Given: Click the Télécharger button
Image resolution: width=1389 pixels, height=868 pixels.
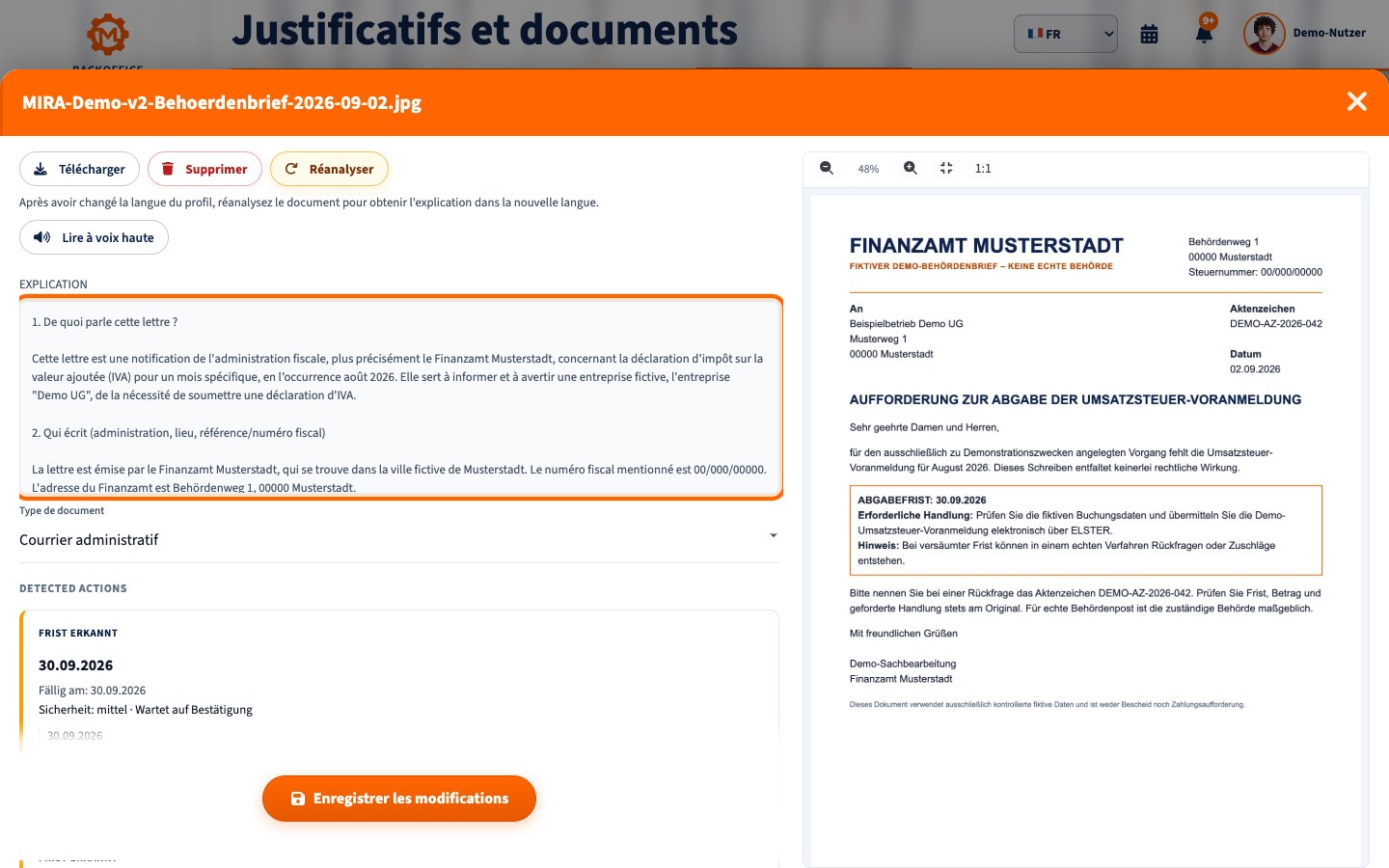Looking at the screenshot, I should pyautogui.click(x=79, y=169).
